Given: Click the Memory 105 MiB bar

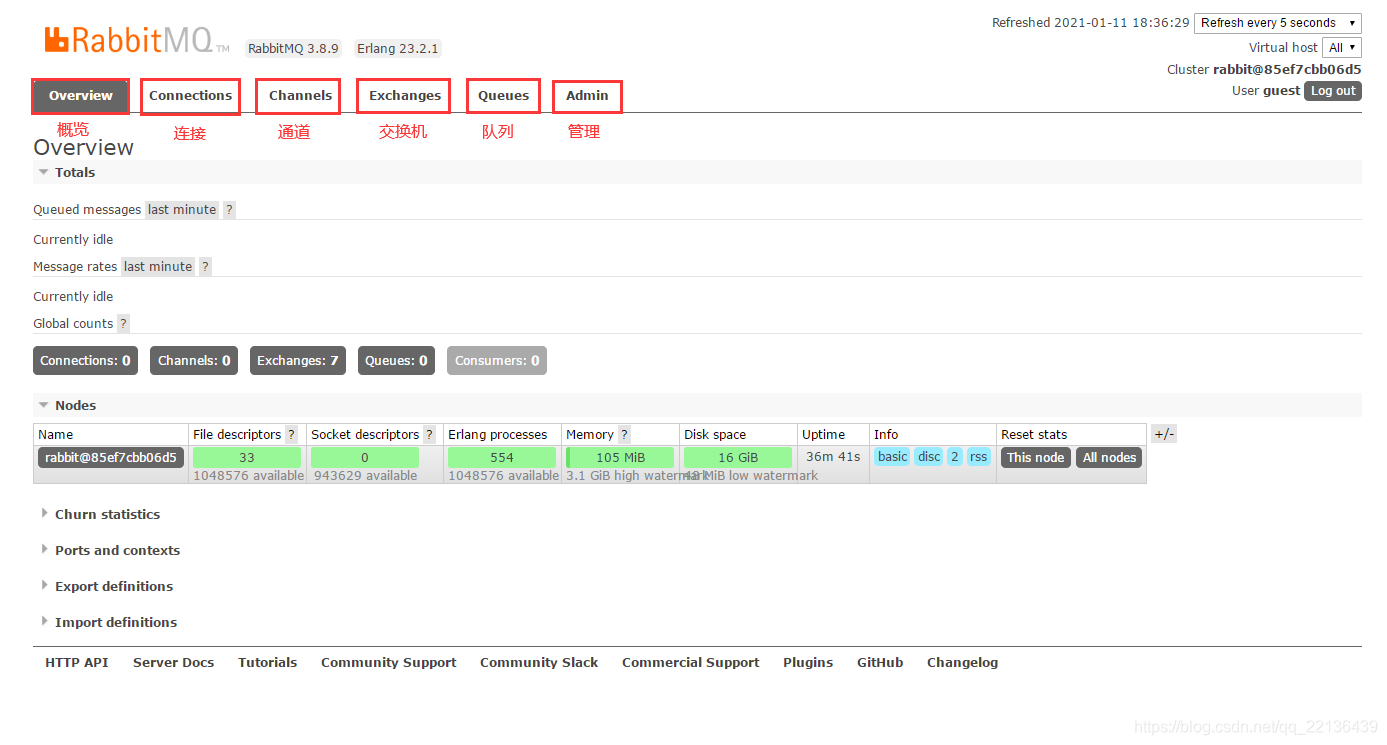Looking at the screenshot, I should click(x=620, y=458).
